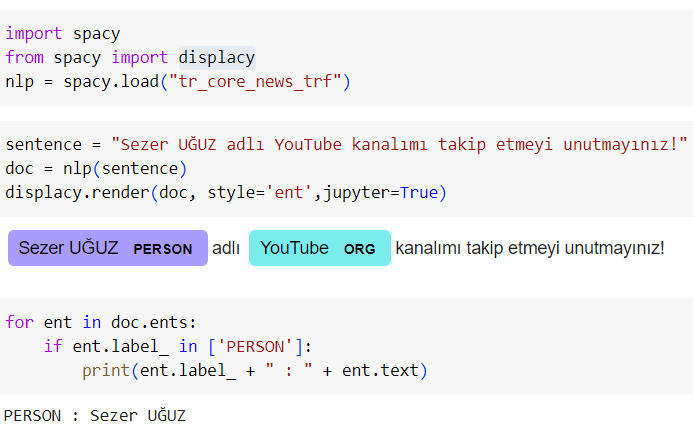Click the ORG label inside cyan entity
The height and width of the screenshot is (438, 693).
click(x=359, y=249)
